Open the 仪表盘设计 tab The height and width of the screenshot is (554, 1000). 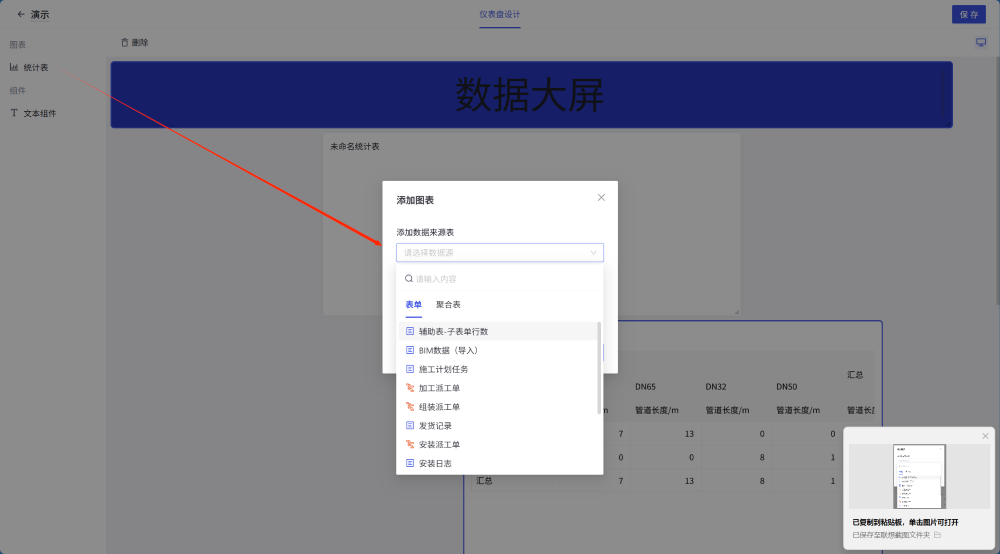(x=499, y=15)
